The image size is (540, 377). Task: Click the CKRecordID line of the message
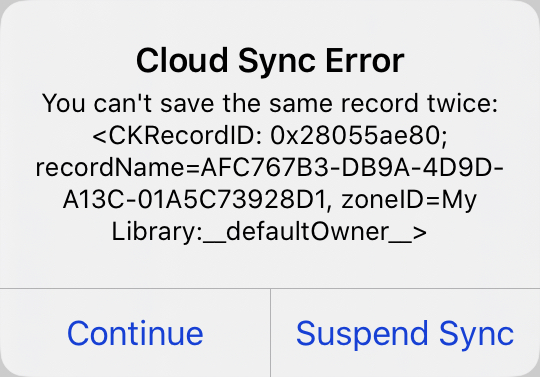pos(270,135)
